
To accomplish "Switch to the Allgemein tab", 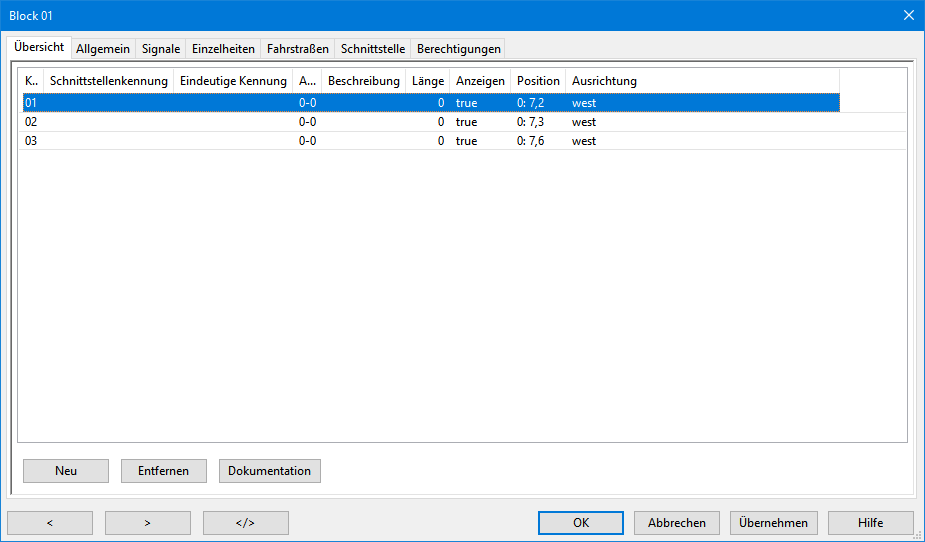I will click(x=103, y=48).
